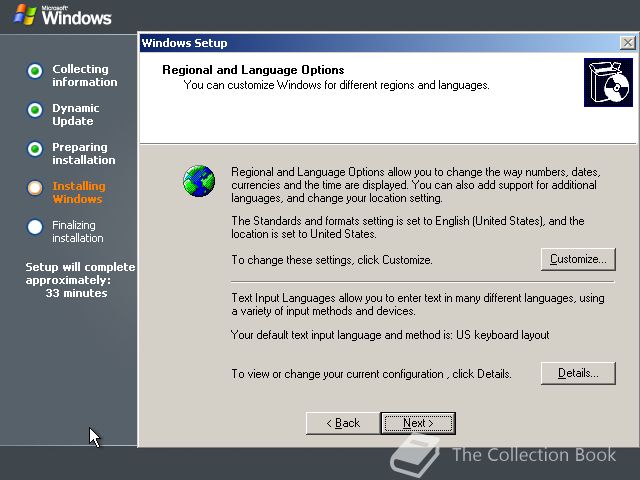Click the Windows Setup title bar text

tap(184, 43)
